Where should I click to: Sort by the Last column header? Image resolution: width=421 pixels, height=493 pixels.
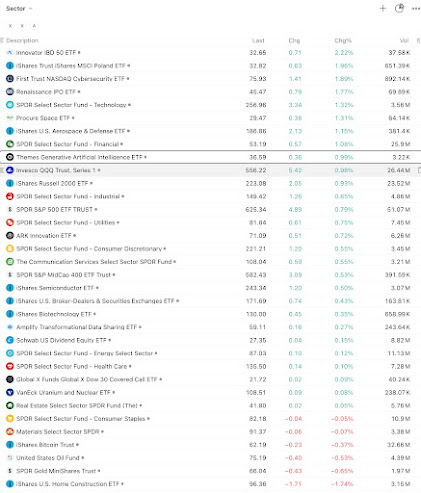coord(258,40)
